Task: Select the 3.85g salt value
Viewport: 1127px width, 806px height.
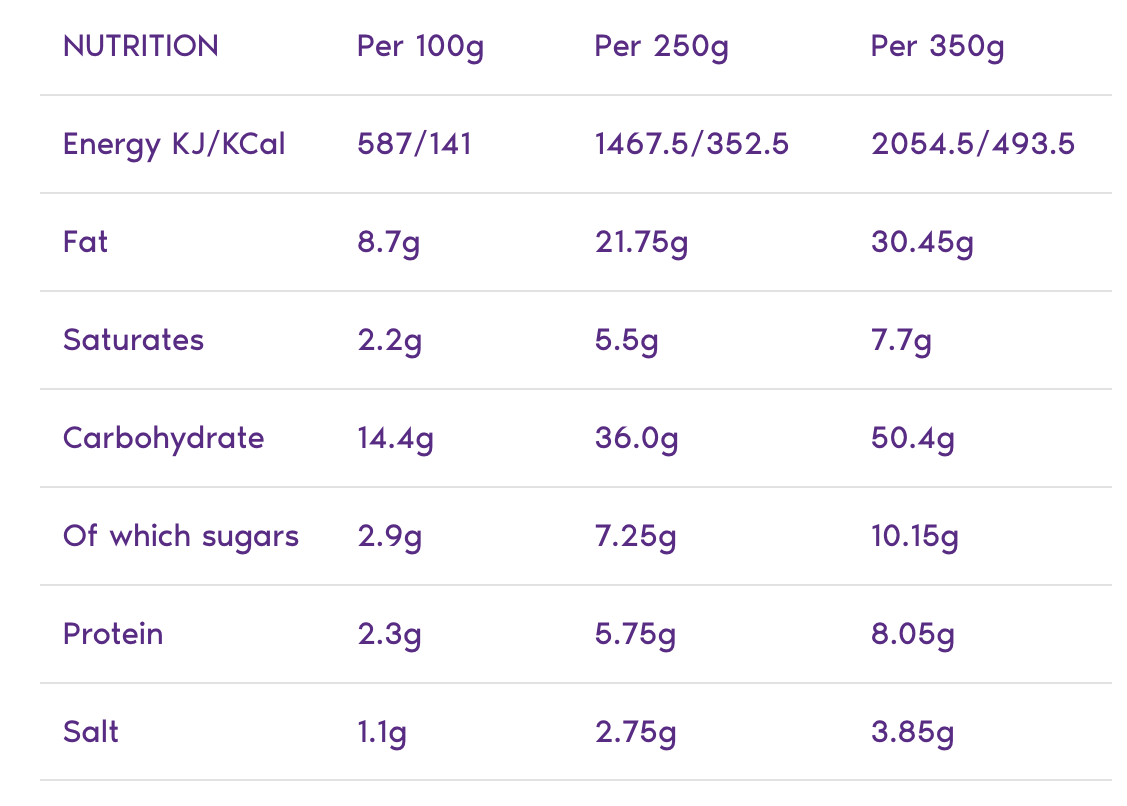Action: [x=912, y=732]
